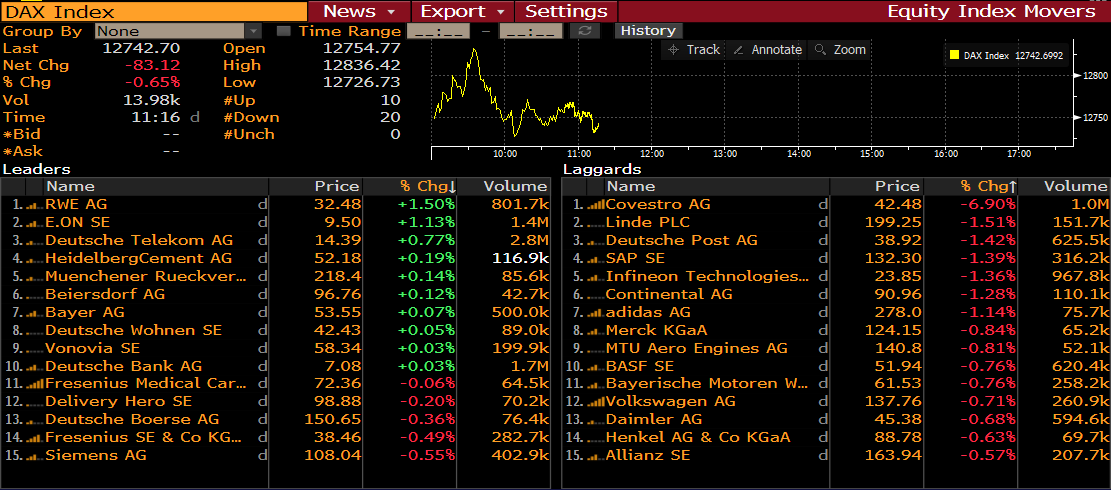Click the Export menu label
The width and height of the screenshot is (1111, 490).
[453, 11]
